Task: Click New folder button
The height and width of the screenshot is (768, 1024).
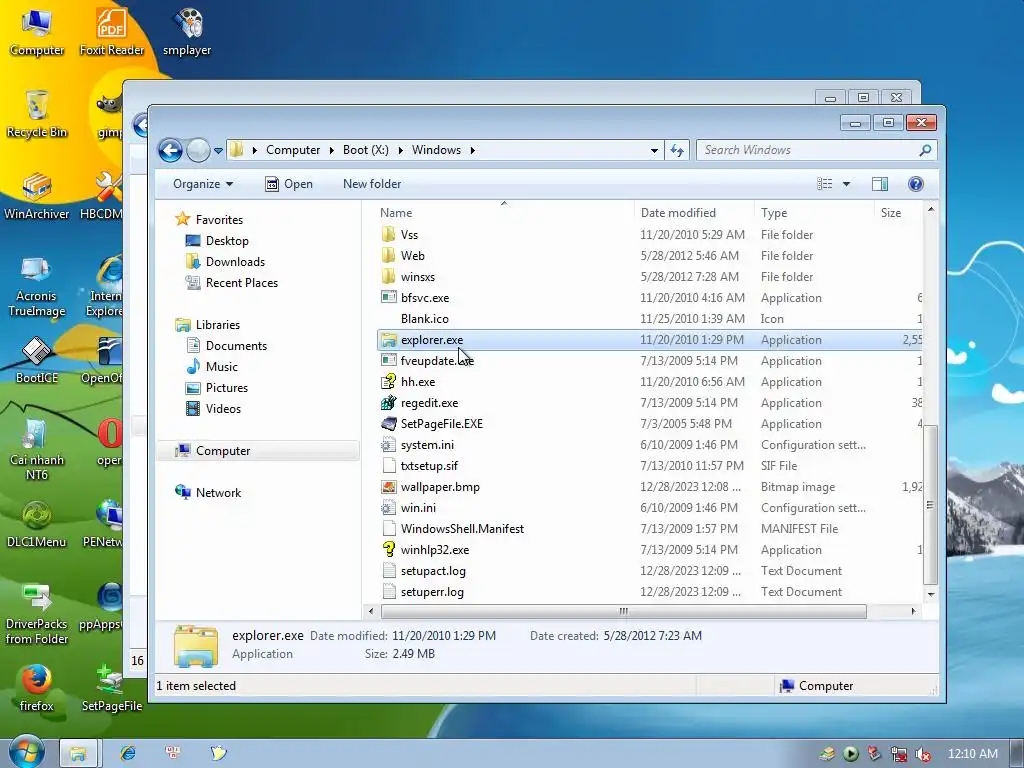Action: 372,184
